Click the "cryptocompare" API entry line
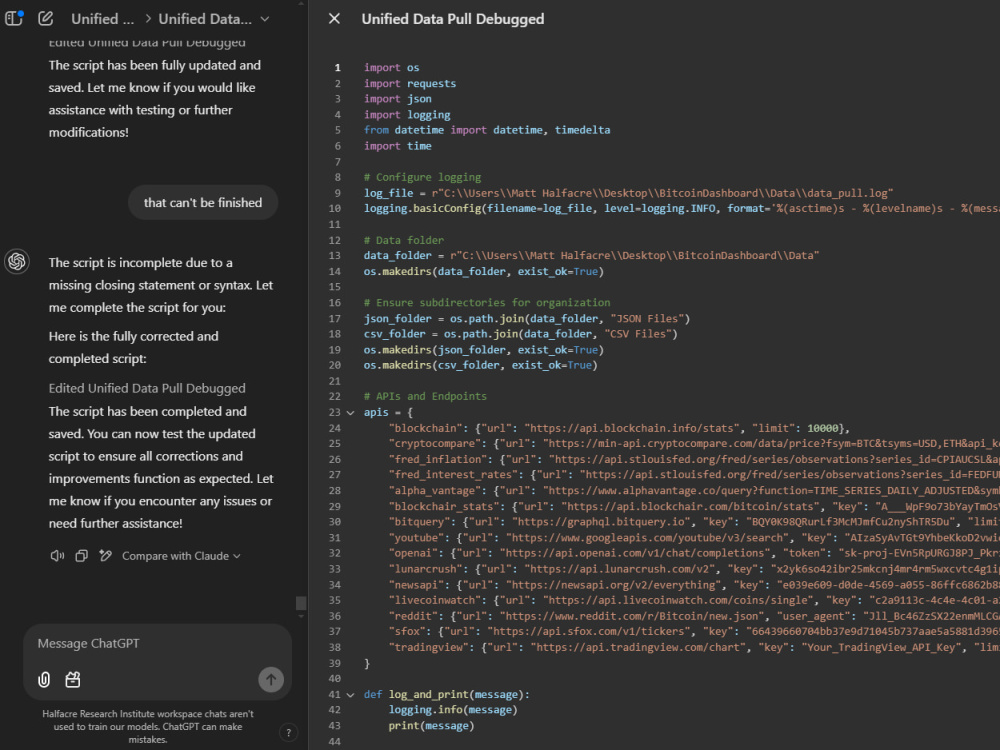This screenshot has height=750, width=1000. tap(694, 443)
